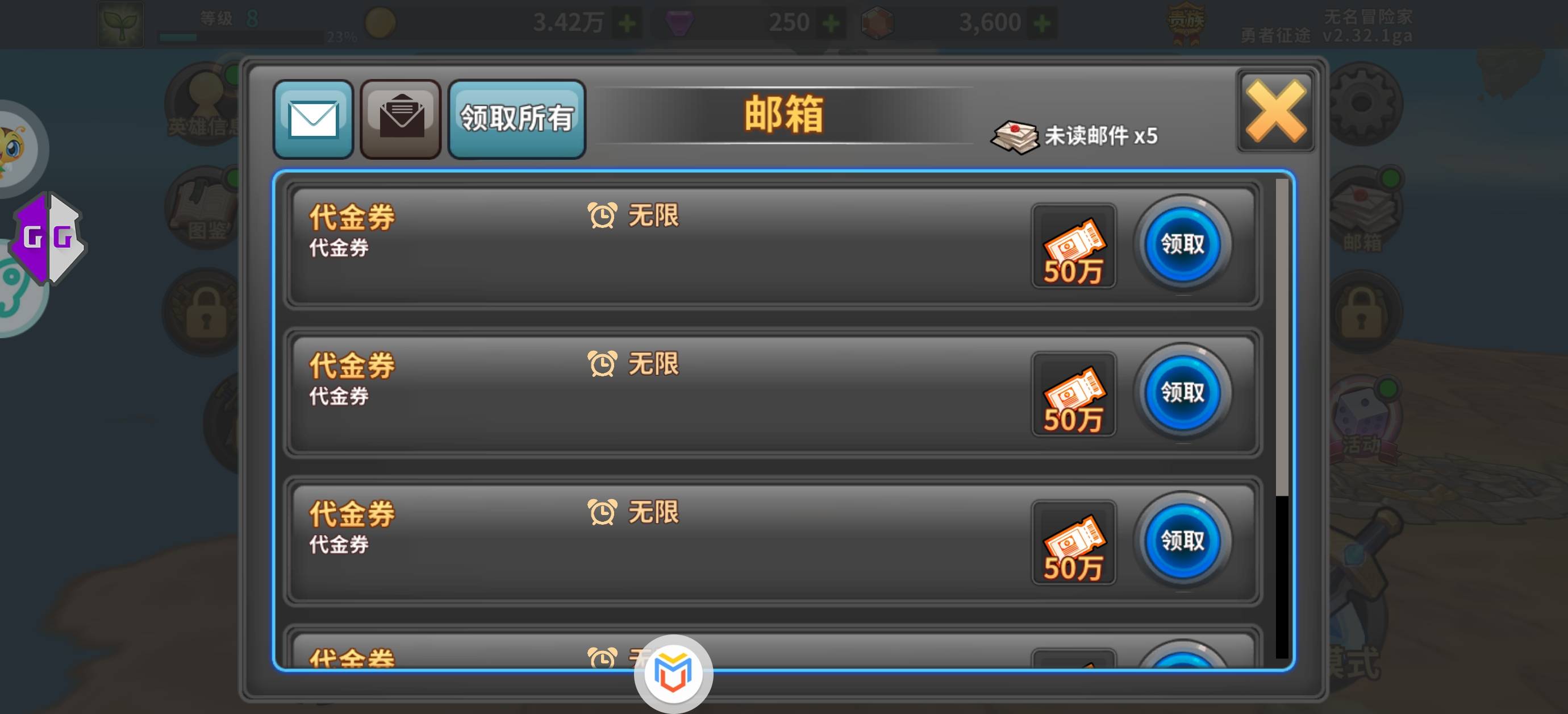Select the first 50万 voucher ticket icon
Image resolution: width=1568 pixels, height=714 pixels.
click(1074, 246)
